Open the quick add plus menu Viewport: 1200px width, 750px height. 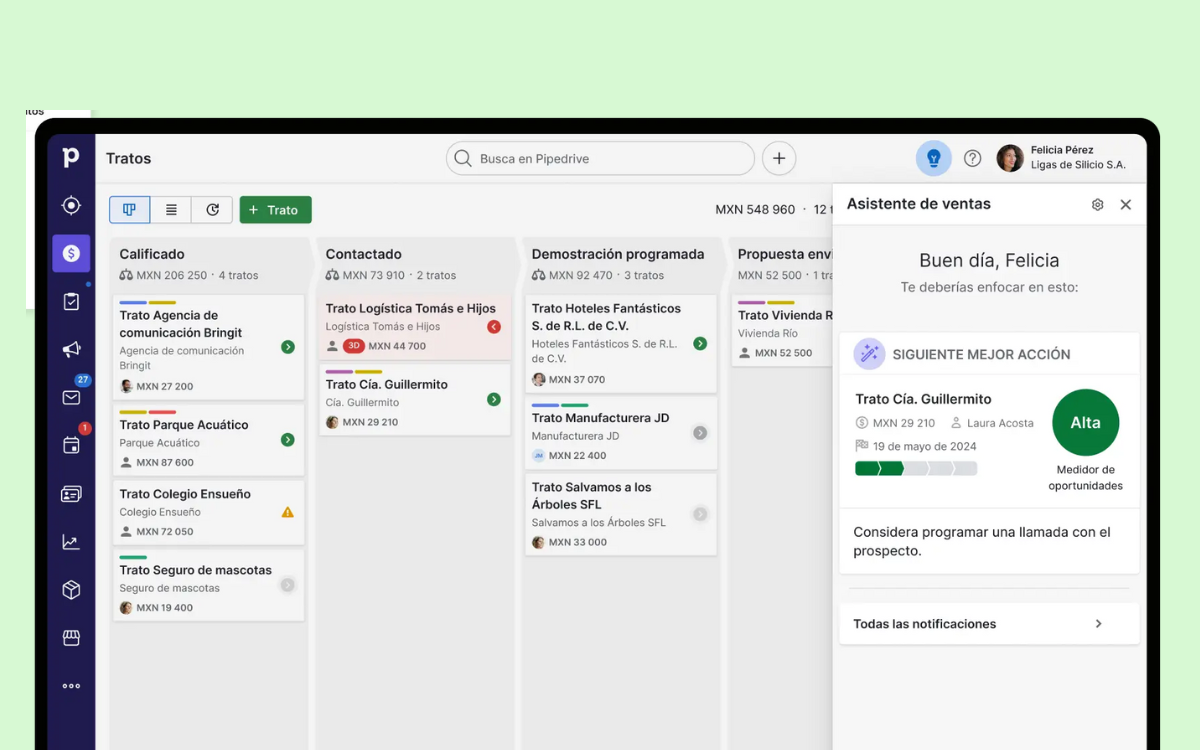tap(779, 158)
